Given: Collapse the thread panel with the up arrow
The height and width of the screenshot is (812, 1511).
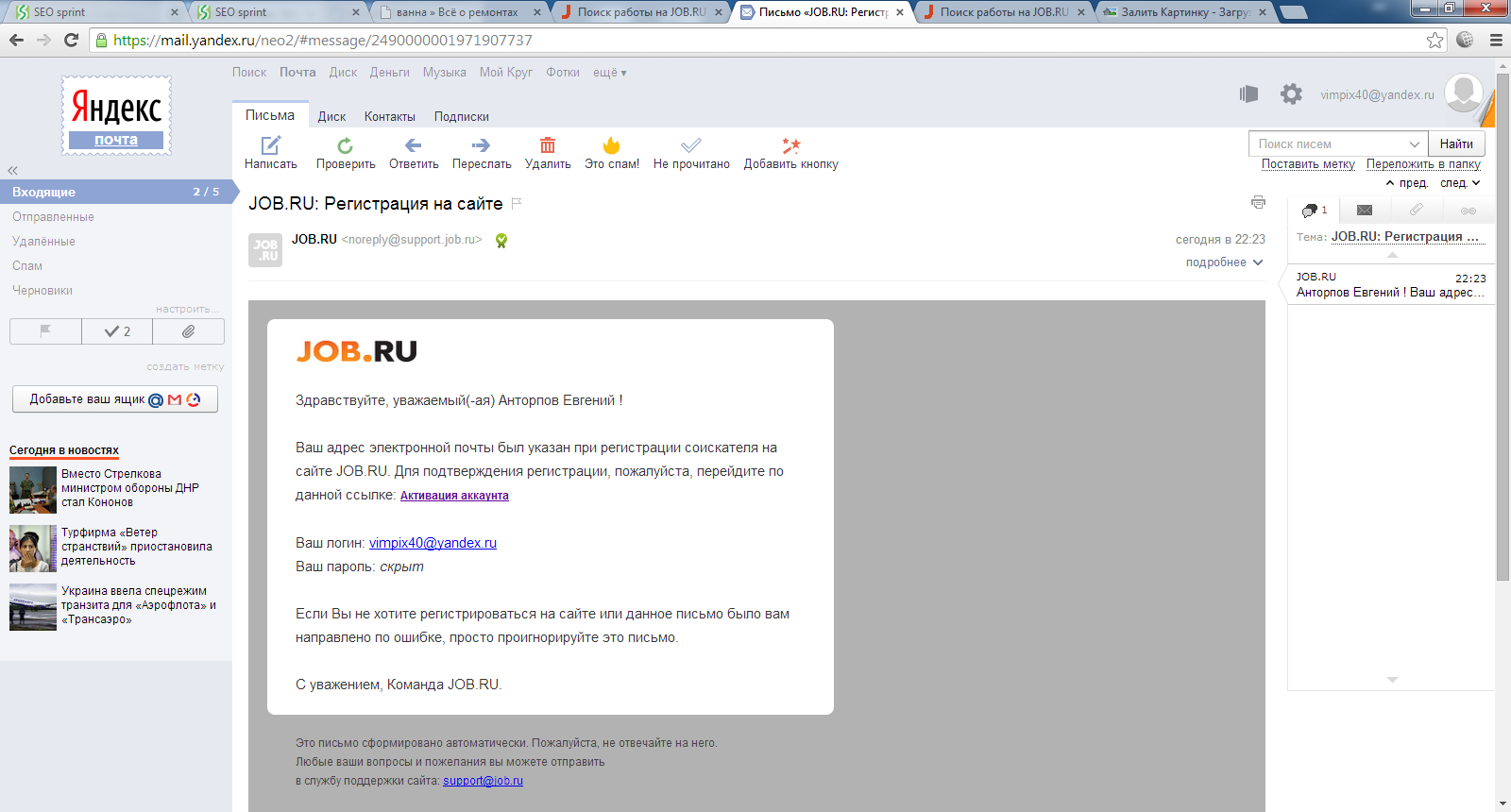Looking at the screenshot, I should 1392,255.
